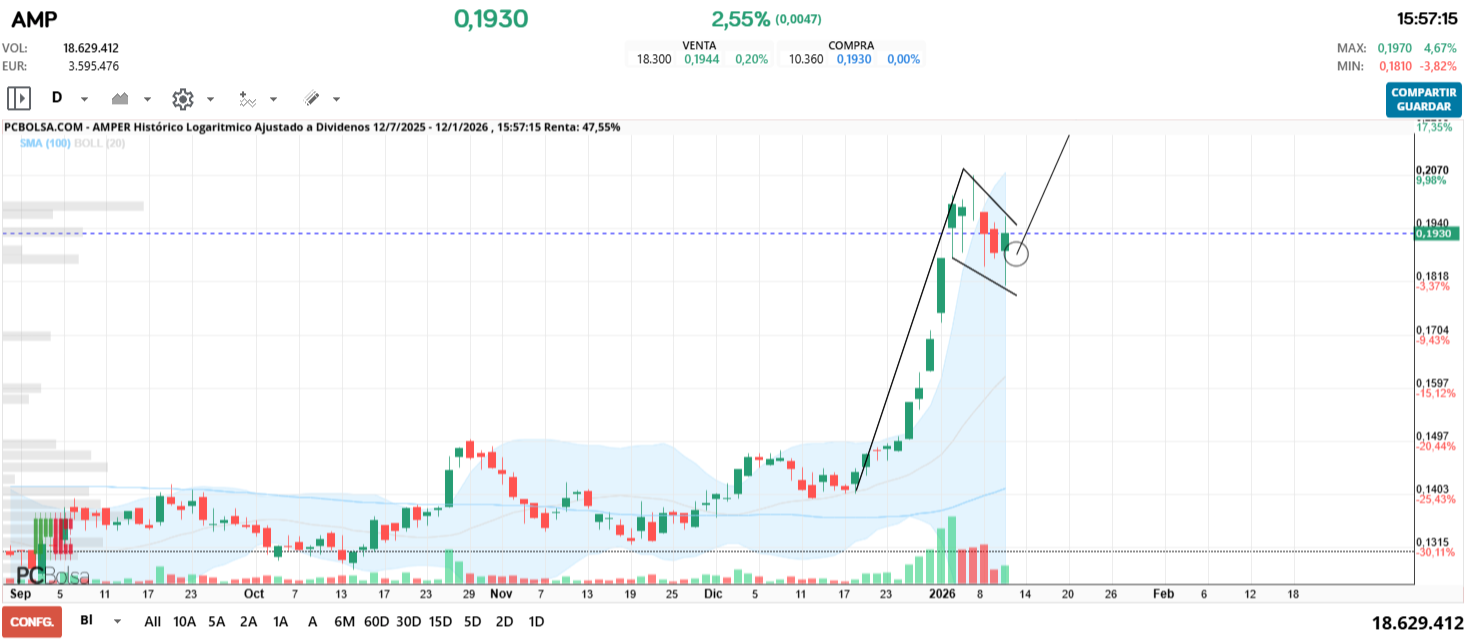The width and height of the screenshot is (1477, 643).
Task: Expand the drawing tools dropdown arrow
Action: 336,99
